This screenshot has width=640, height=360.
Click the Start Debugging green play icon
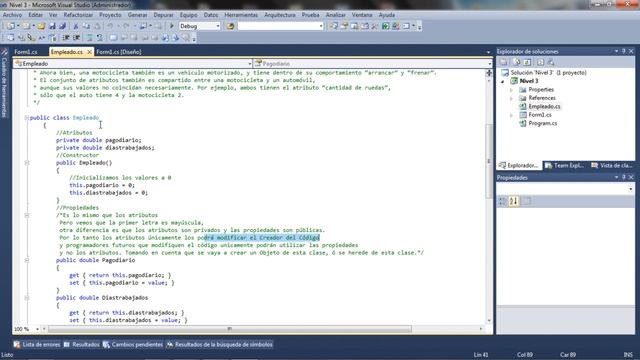[171, 26]
